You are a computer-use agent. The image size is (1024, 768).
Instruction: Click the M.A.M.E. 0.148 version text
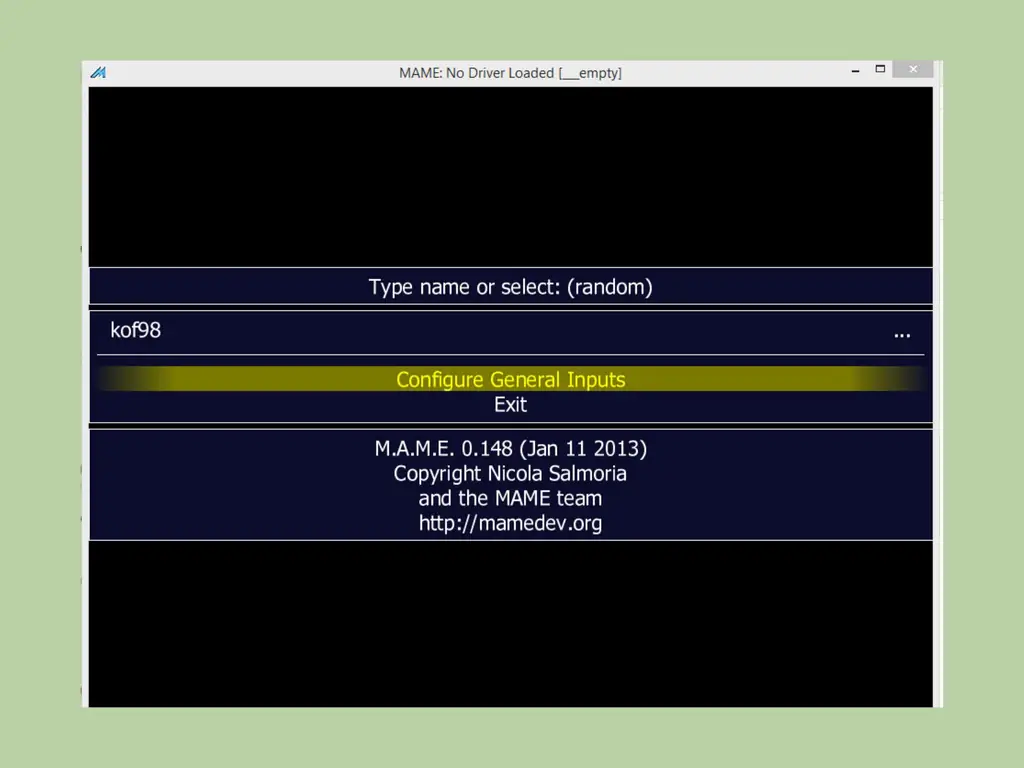point(511,449)
